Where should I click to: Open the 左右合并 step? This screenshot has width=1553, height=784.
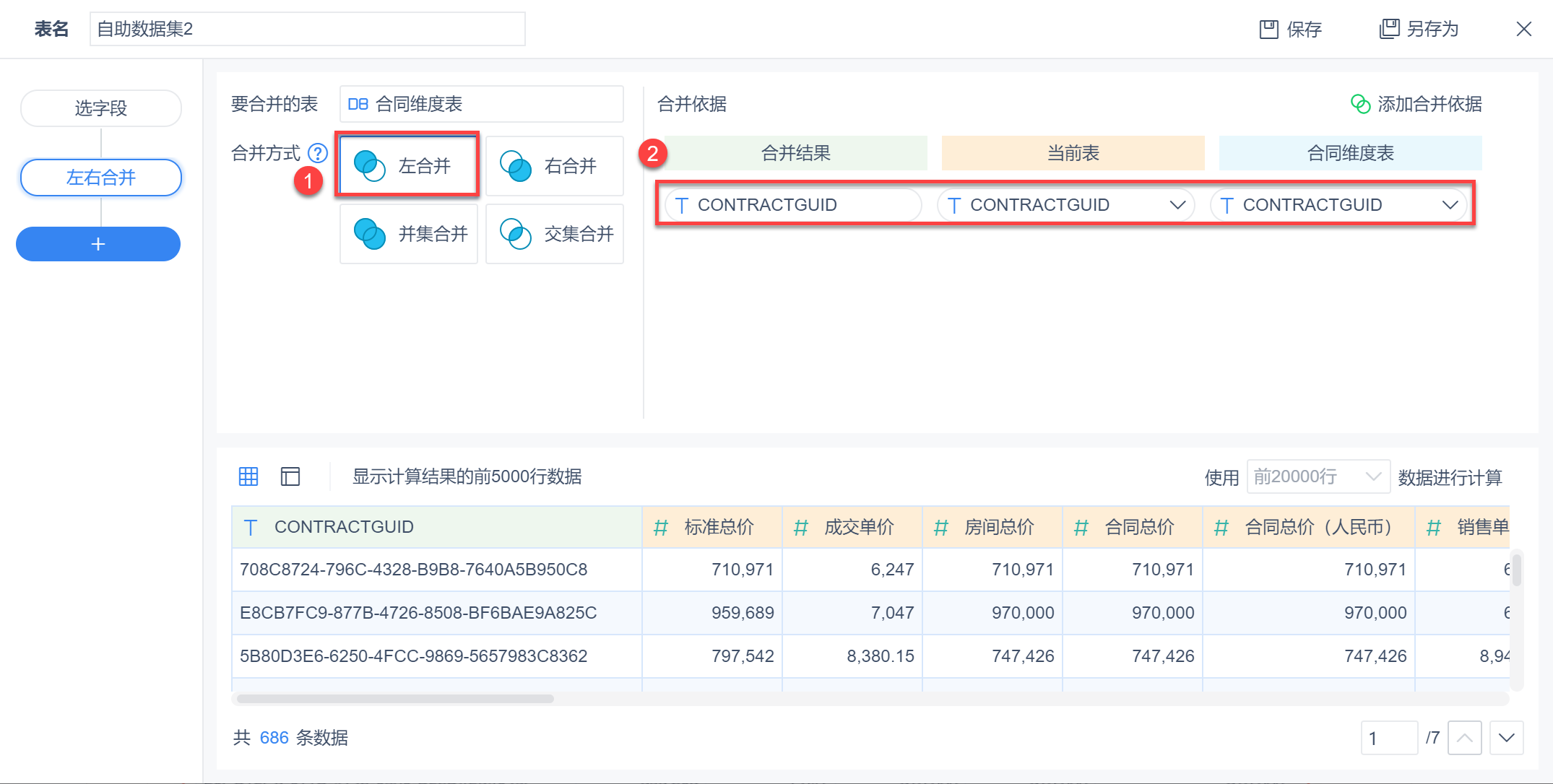(x=101, y=178)
